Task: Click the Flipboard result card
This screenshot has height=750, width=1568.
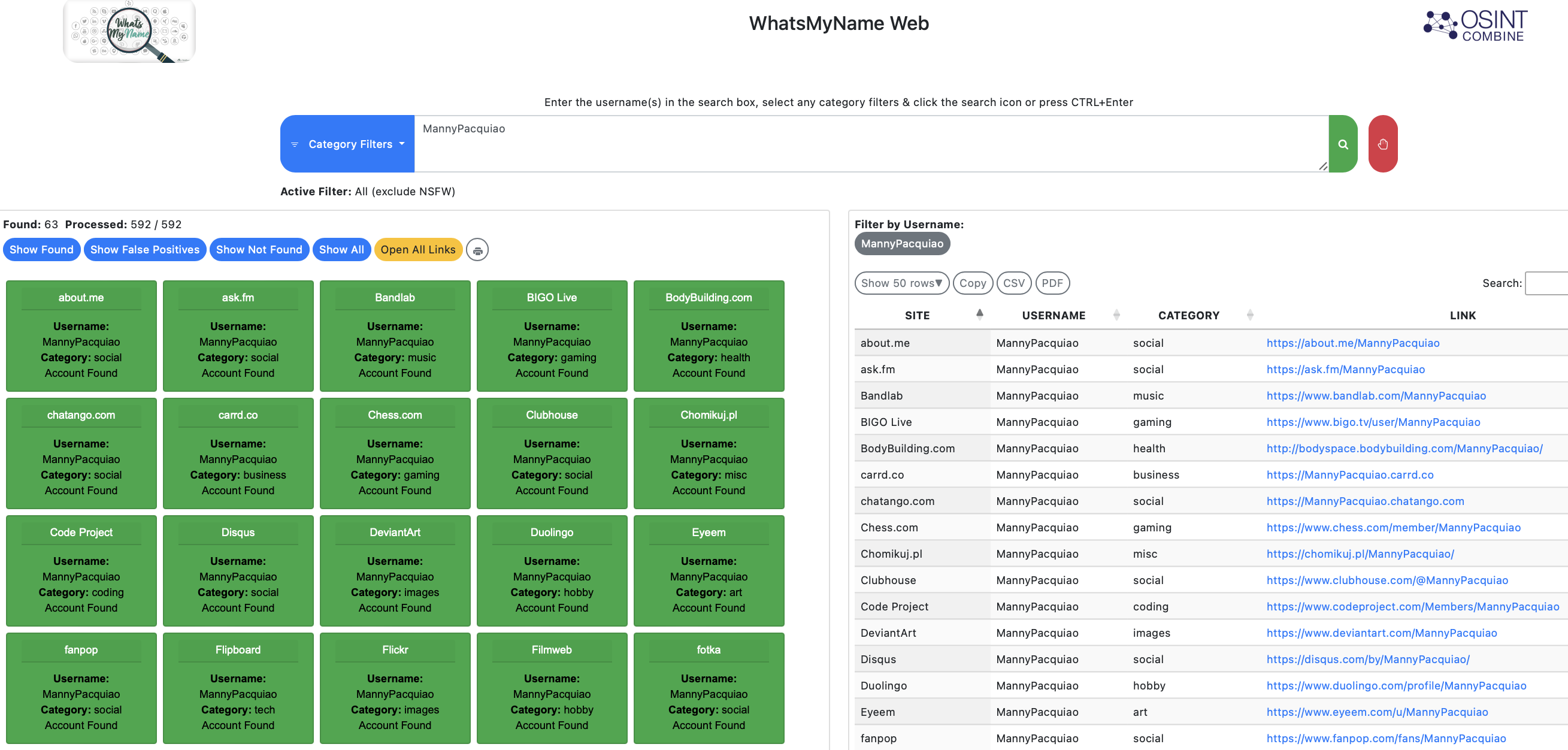Action: [238, 688]
